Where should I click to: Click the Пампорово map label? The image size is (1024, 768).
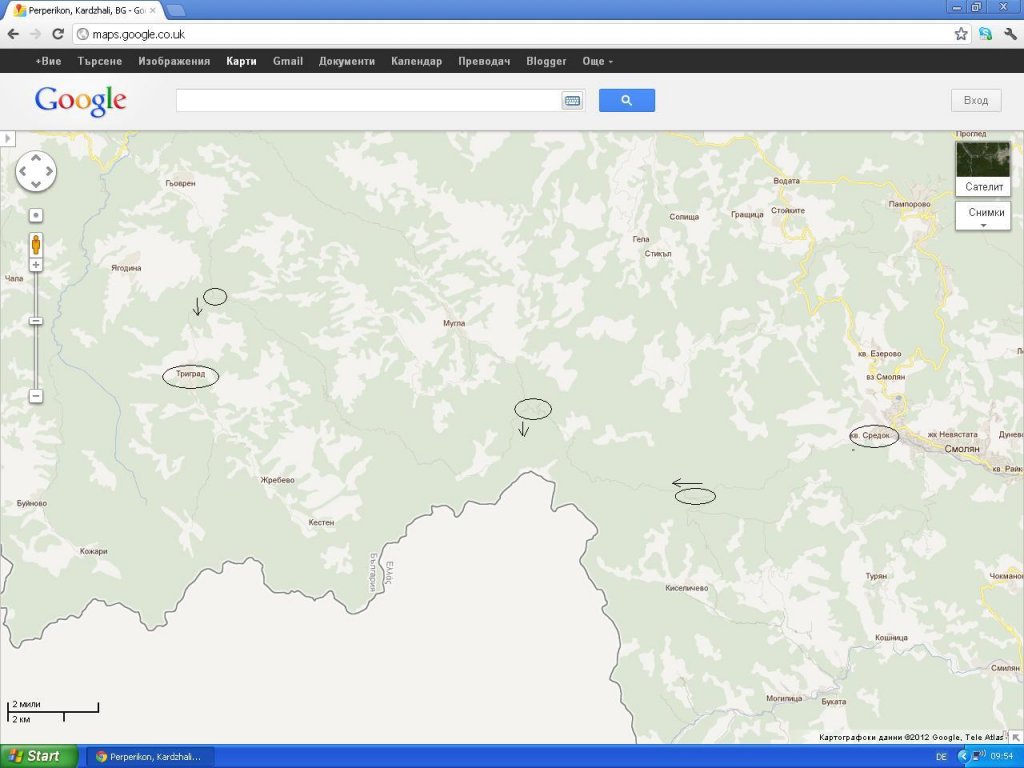point(910,204)
